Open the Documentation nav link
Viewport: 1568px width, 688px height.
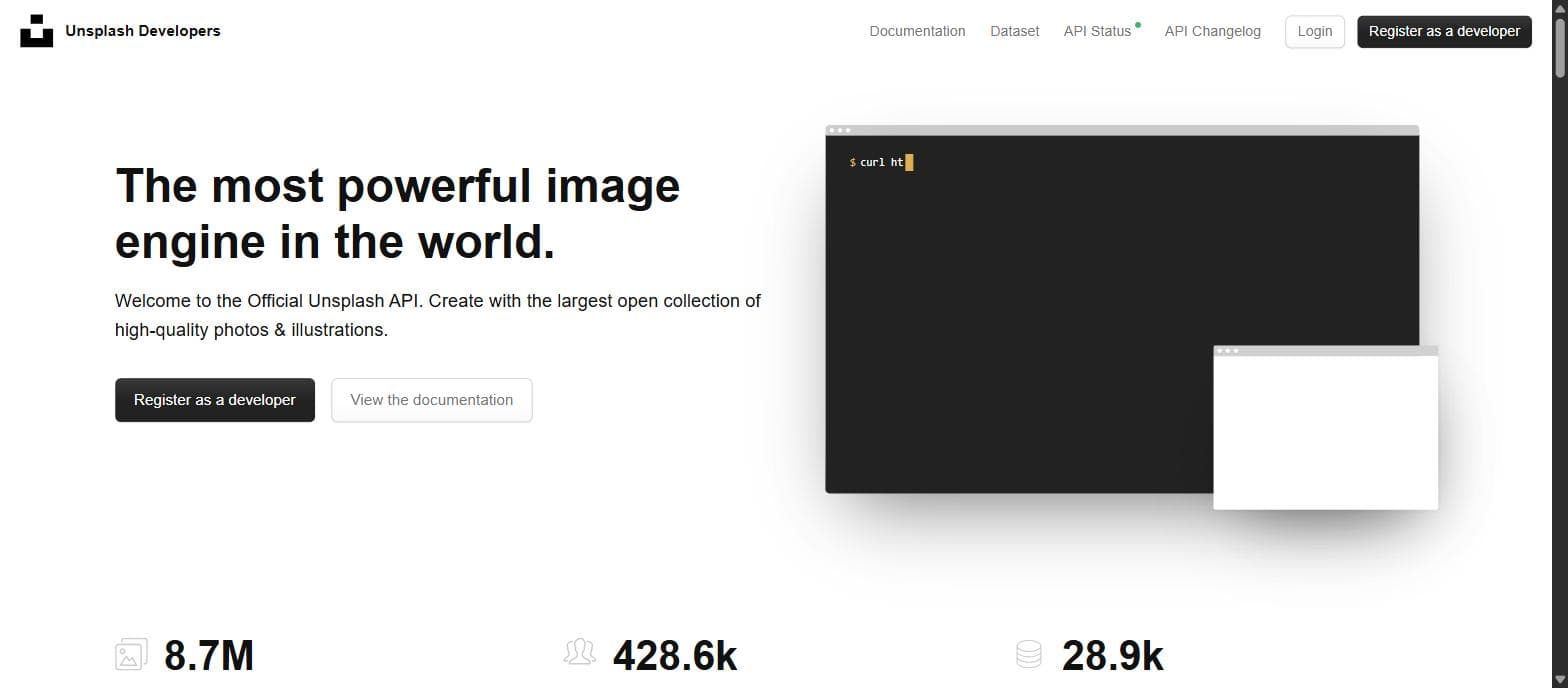click(917, 31)
